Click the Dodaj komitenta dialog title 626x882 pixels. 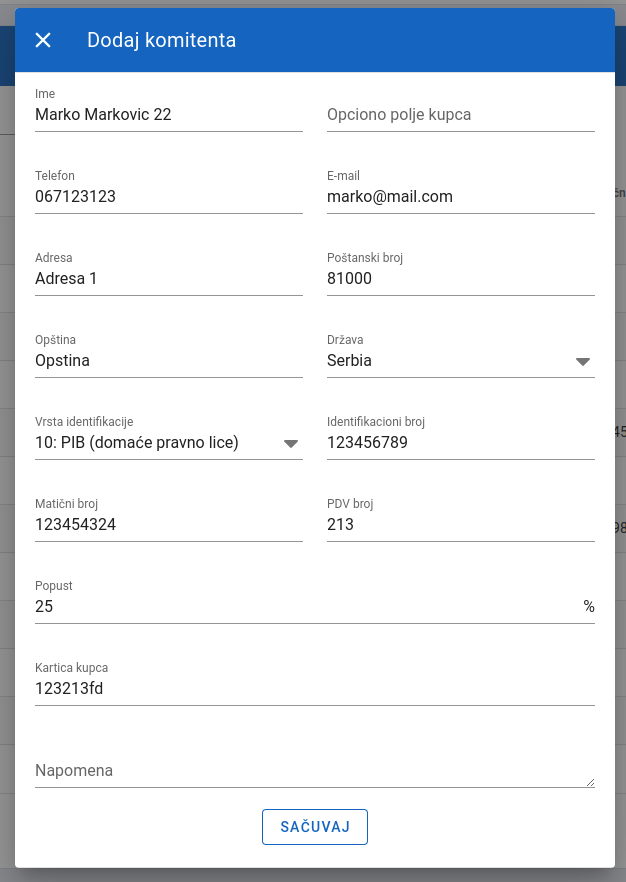click(161, 40)
